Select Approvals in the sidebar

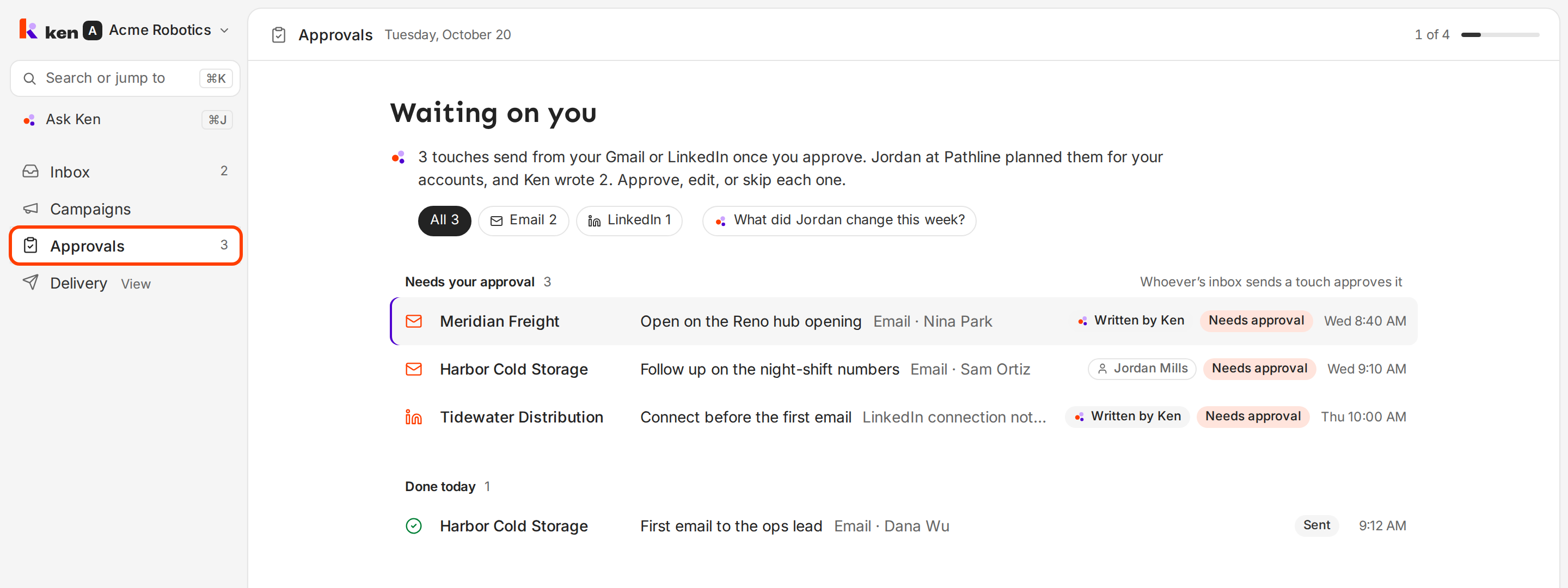coord(125,246)
